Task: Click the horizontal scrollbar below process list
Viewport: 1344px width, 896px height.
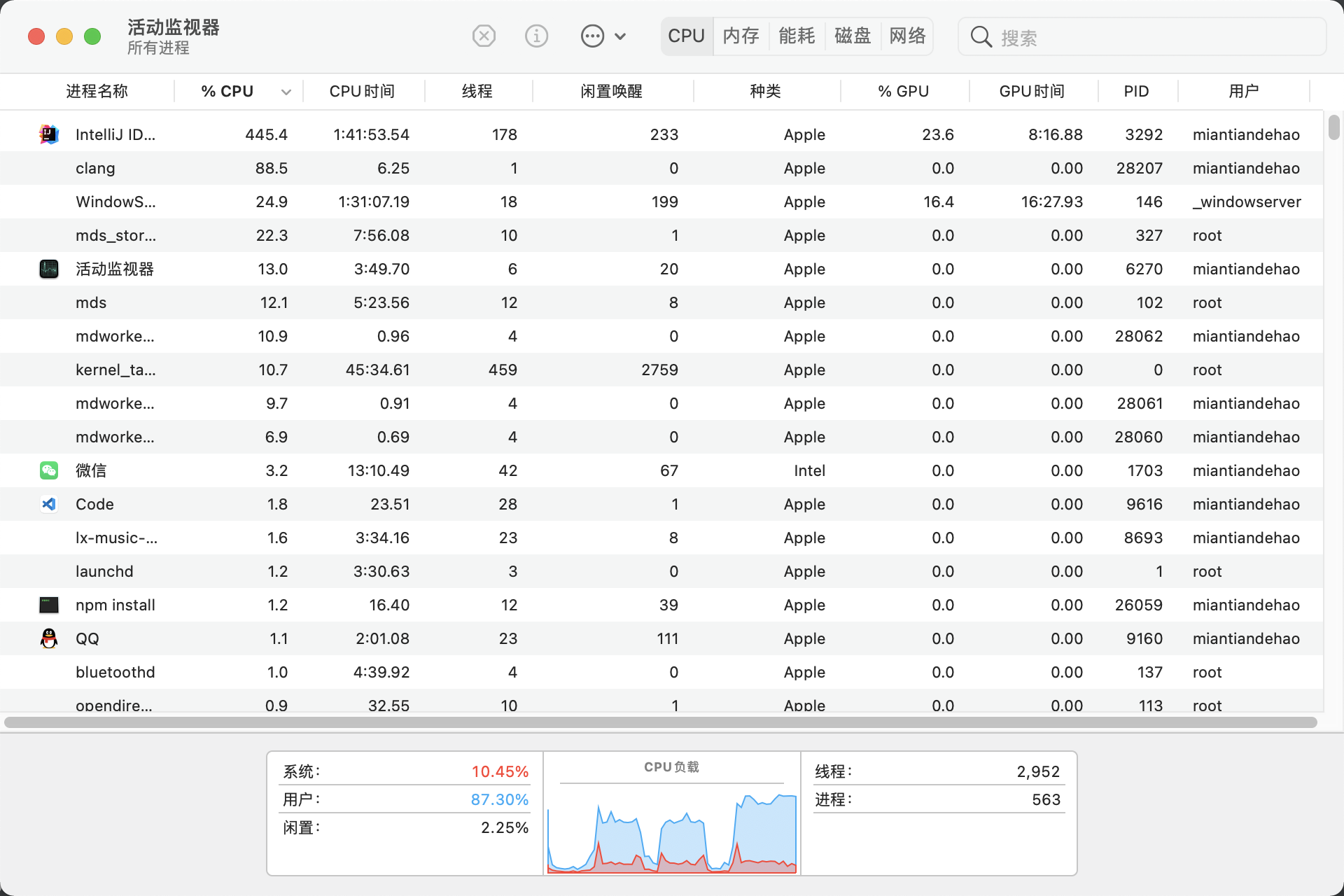Action: (660, 722)
